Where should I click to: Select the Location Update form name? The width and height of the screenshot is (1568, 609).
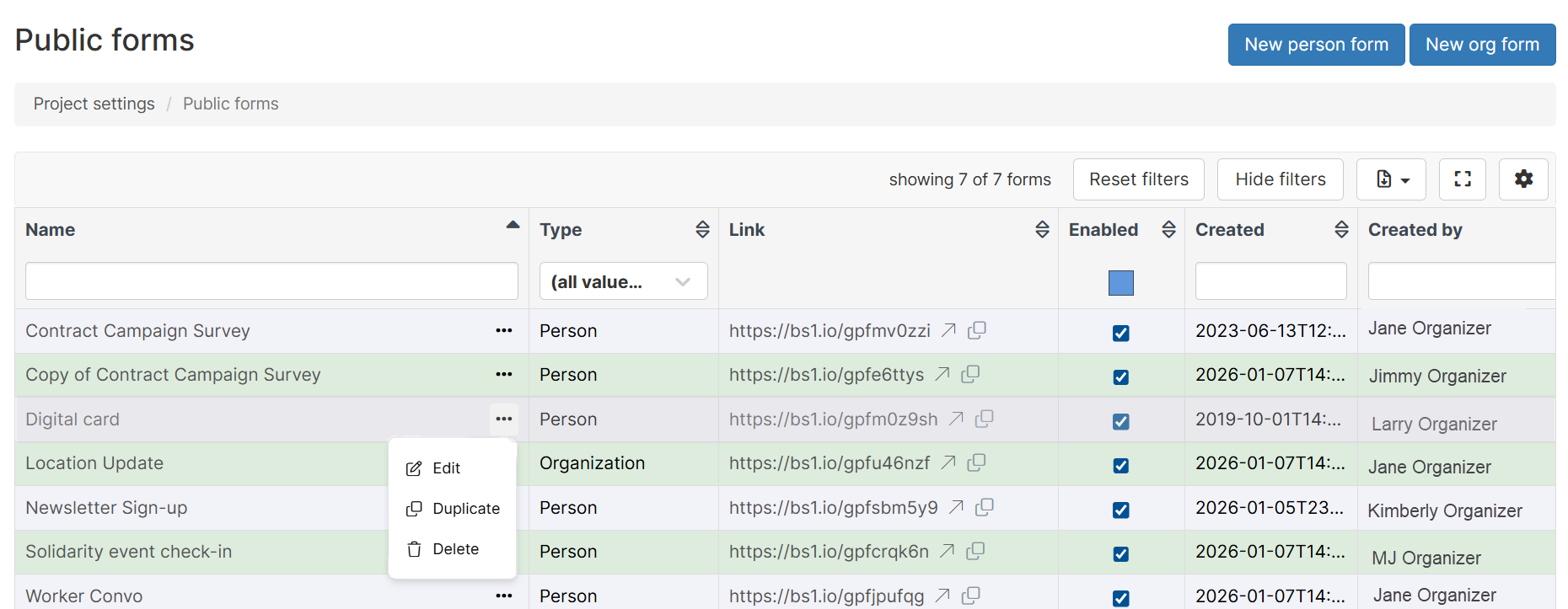pyautogui.click(x=94, y=463)
